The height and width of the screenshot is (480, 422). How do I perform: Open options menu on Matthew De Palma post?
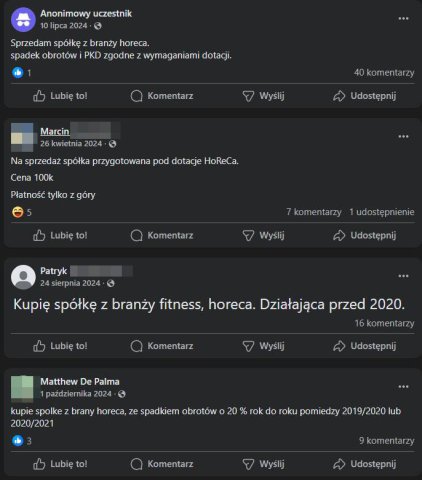(403, 387)
